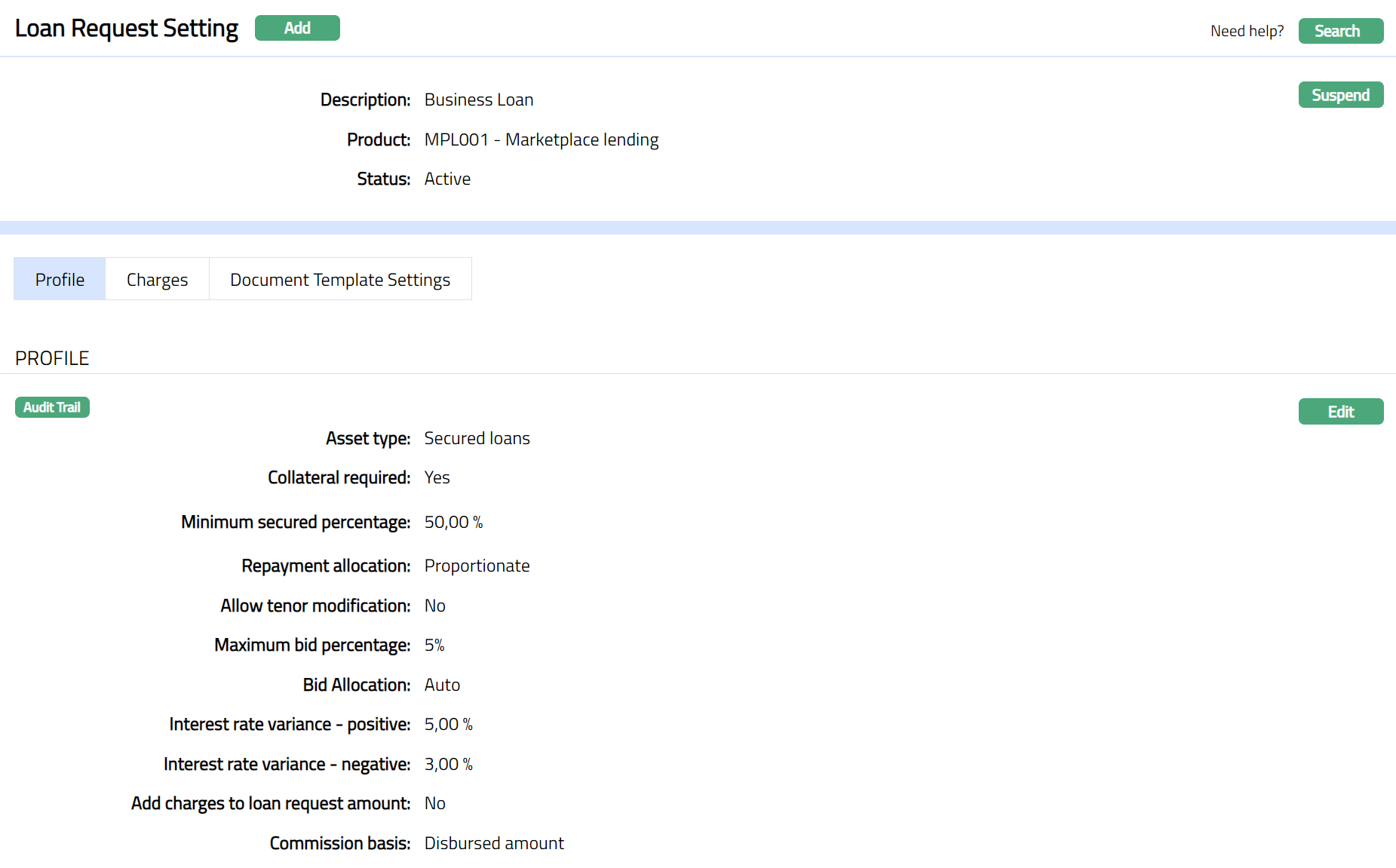The height and width of the screenshot is (868, 1396).
Task: Click the Disbursed amount commission basis value
Action: click(494, 843)
